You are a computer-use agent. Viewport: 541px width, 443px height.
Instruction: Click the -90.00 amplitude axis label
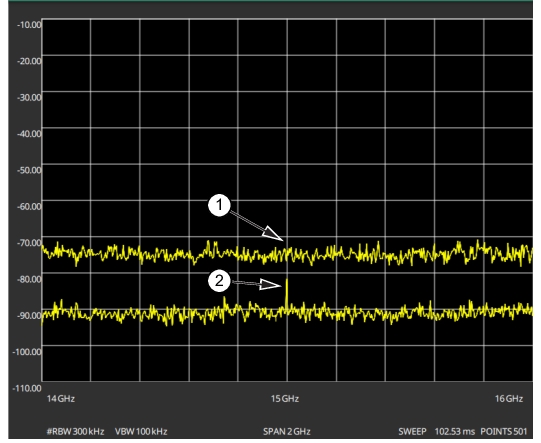click(x=29, y=315)
